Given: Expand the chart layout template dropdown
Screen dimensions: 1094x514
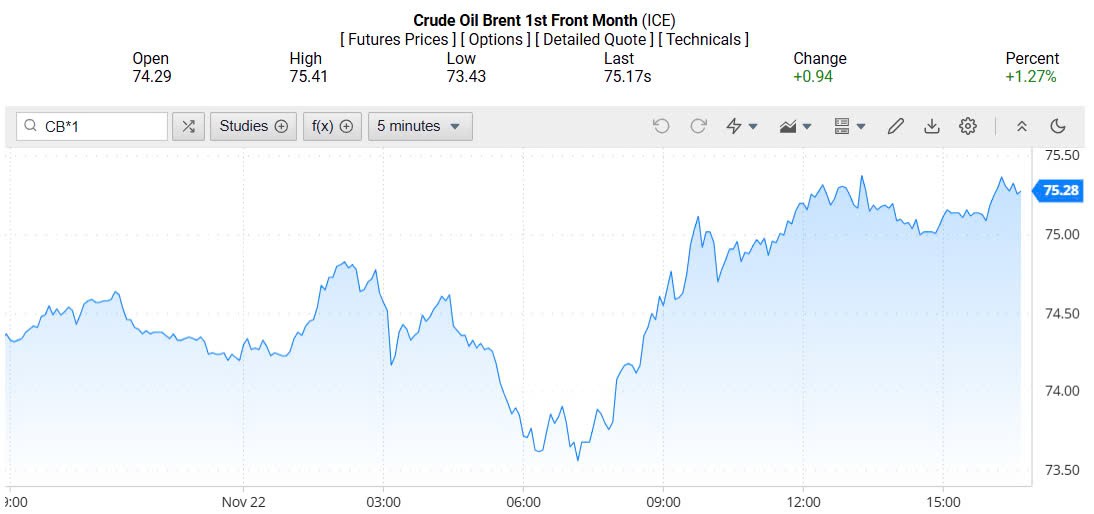Looking at the screenshot, I should tap(849, 126).
